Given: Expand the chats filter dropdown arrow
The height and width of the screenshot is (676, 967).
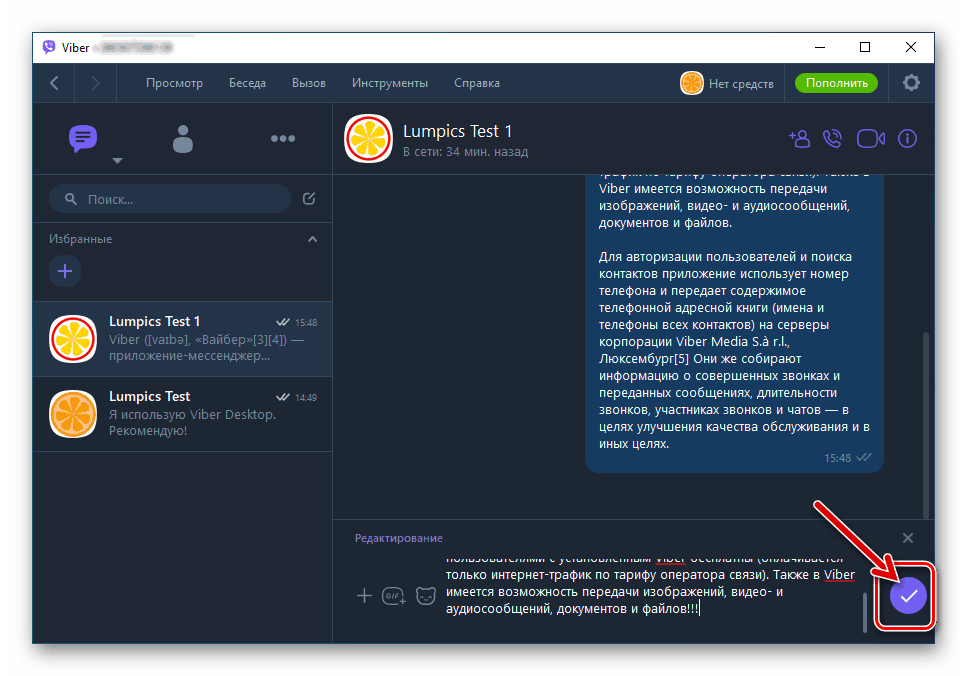Looking at the screenshot, I should click(x=117, y=161).
